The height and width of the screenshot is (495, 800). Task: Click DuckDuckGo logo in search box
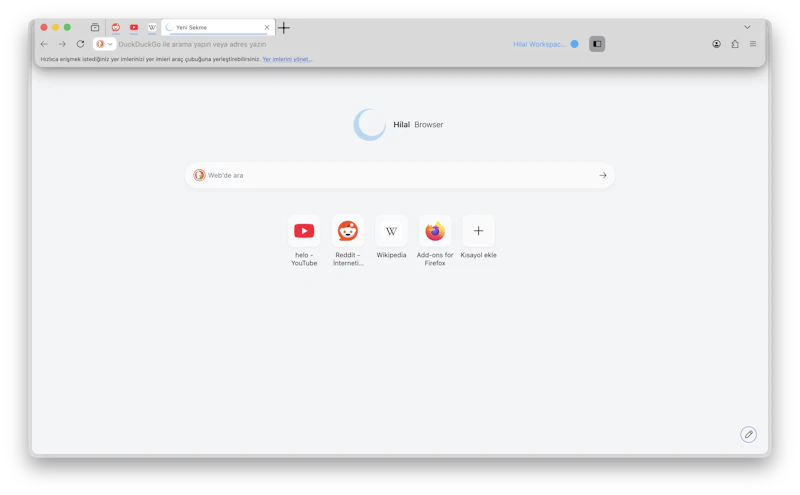(x=199, y=176)
